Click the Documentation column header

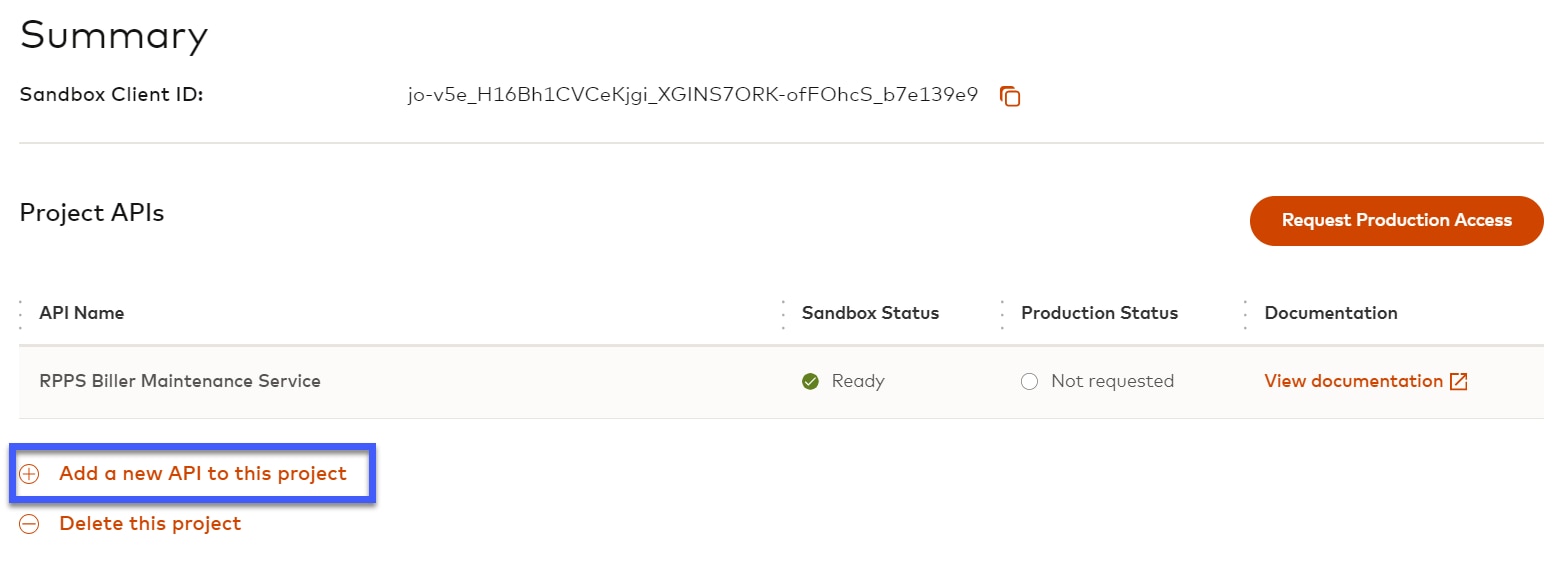[x=1330, y=313]
